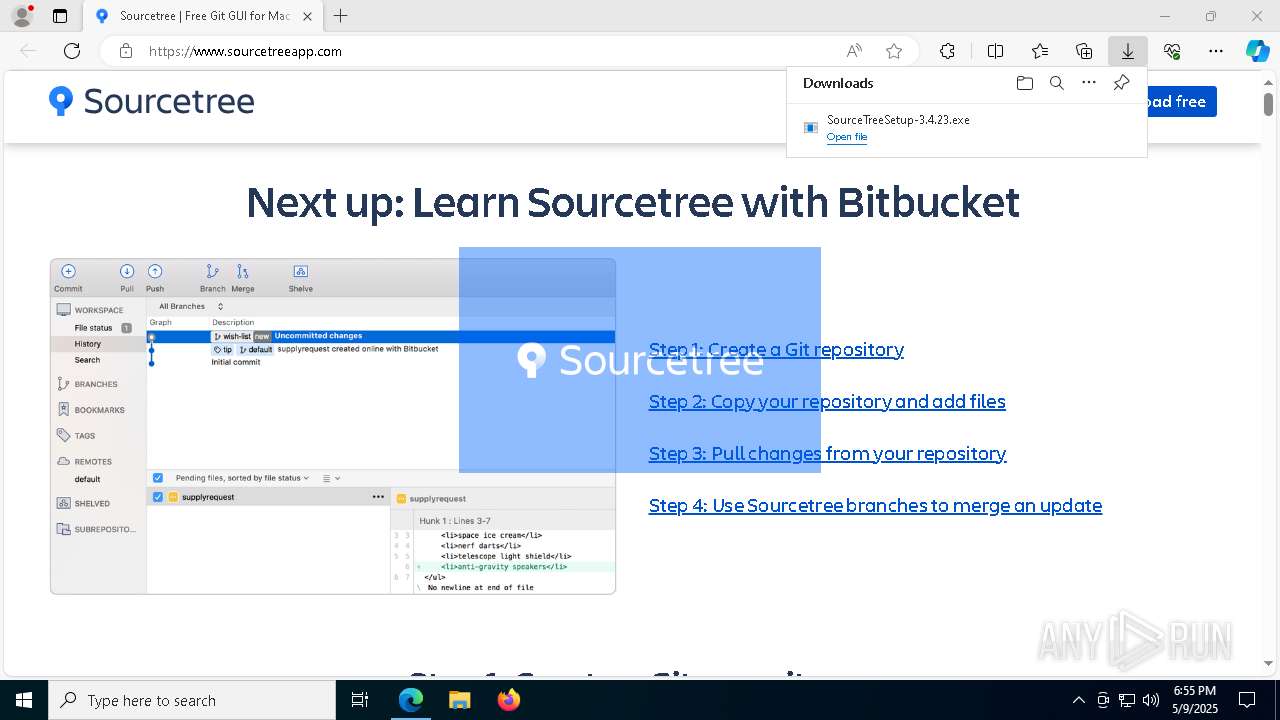This screenshot has width=1280, height=720.
Task: Click the page vertical scrollbar thumb
Action: (x=1268, y=104)
